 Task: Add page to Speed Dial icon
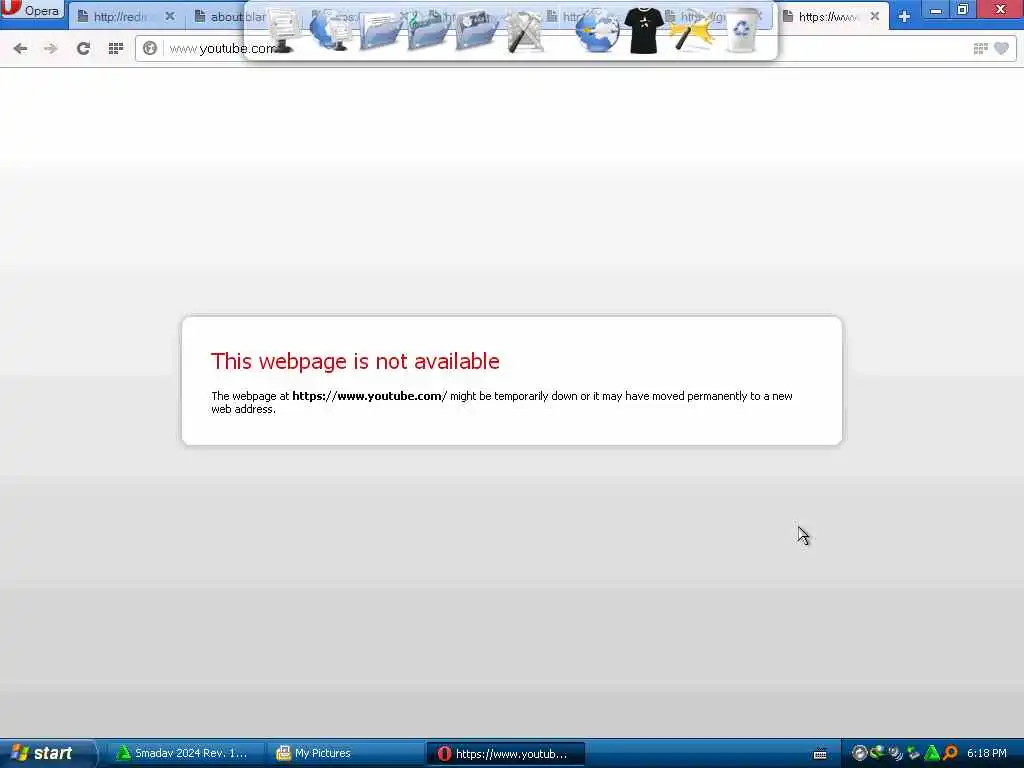pyautogui.click(x=980, y=48)
